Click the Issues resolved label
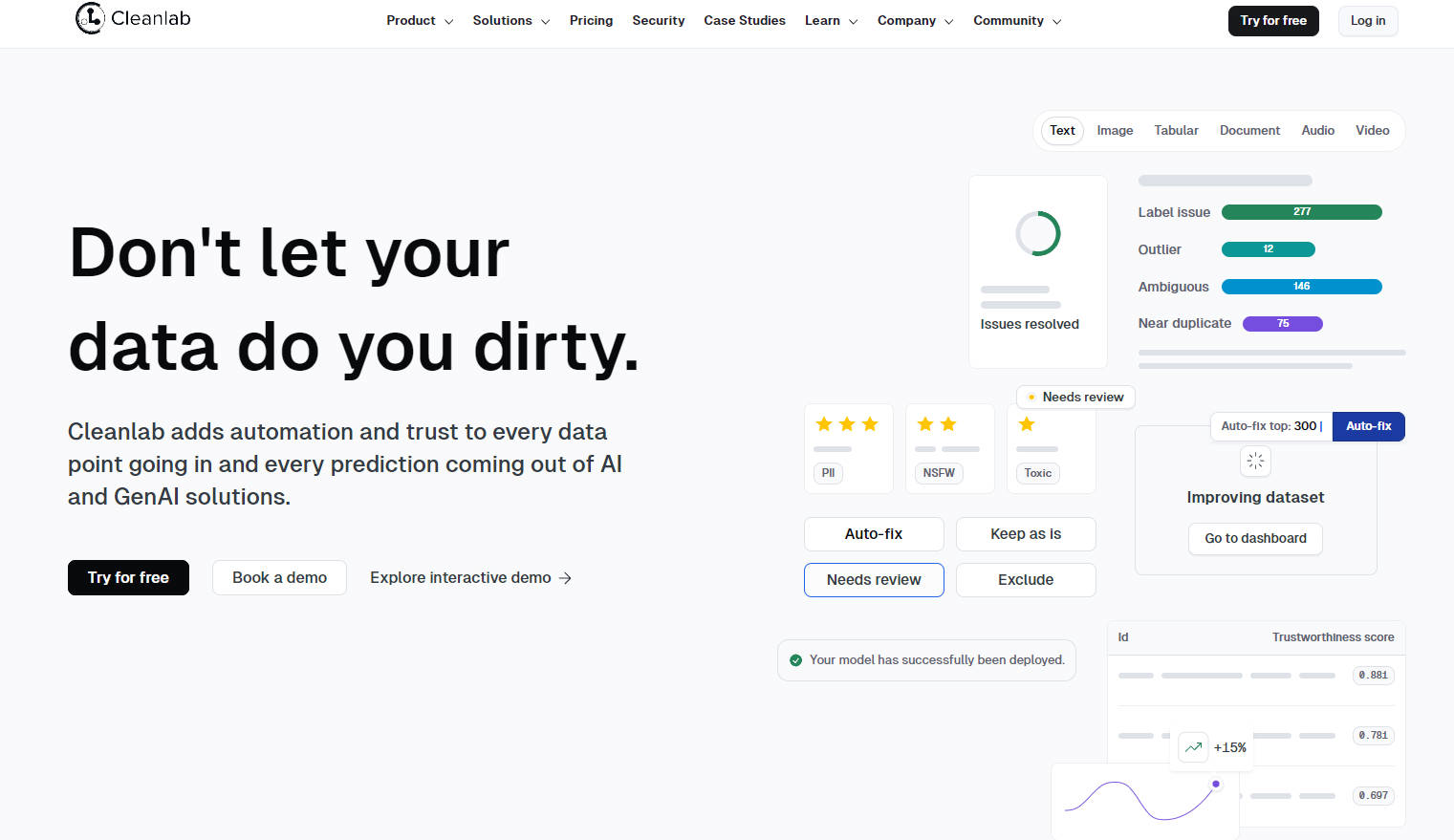This screenshot has height=840, width=1454. coord(1030,325)
